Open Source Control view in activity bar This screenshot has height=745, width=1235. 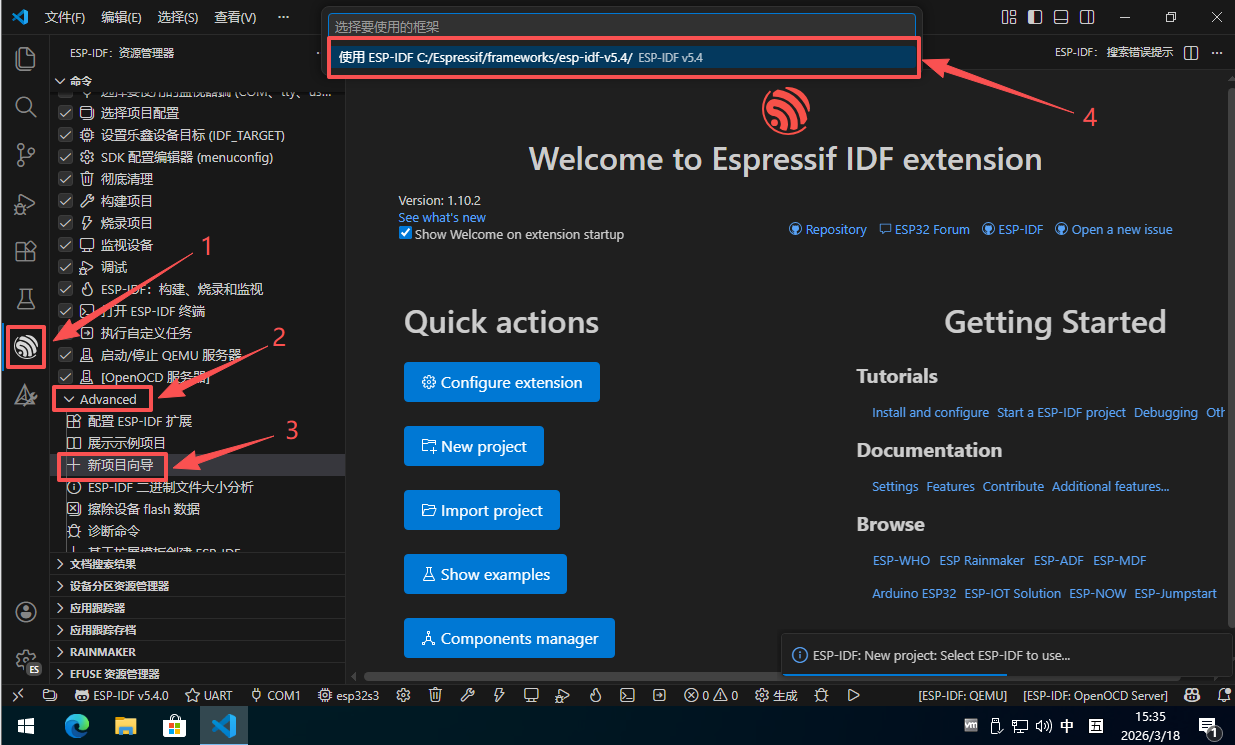[x=26, y=154]
